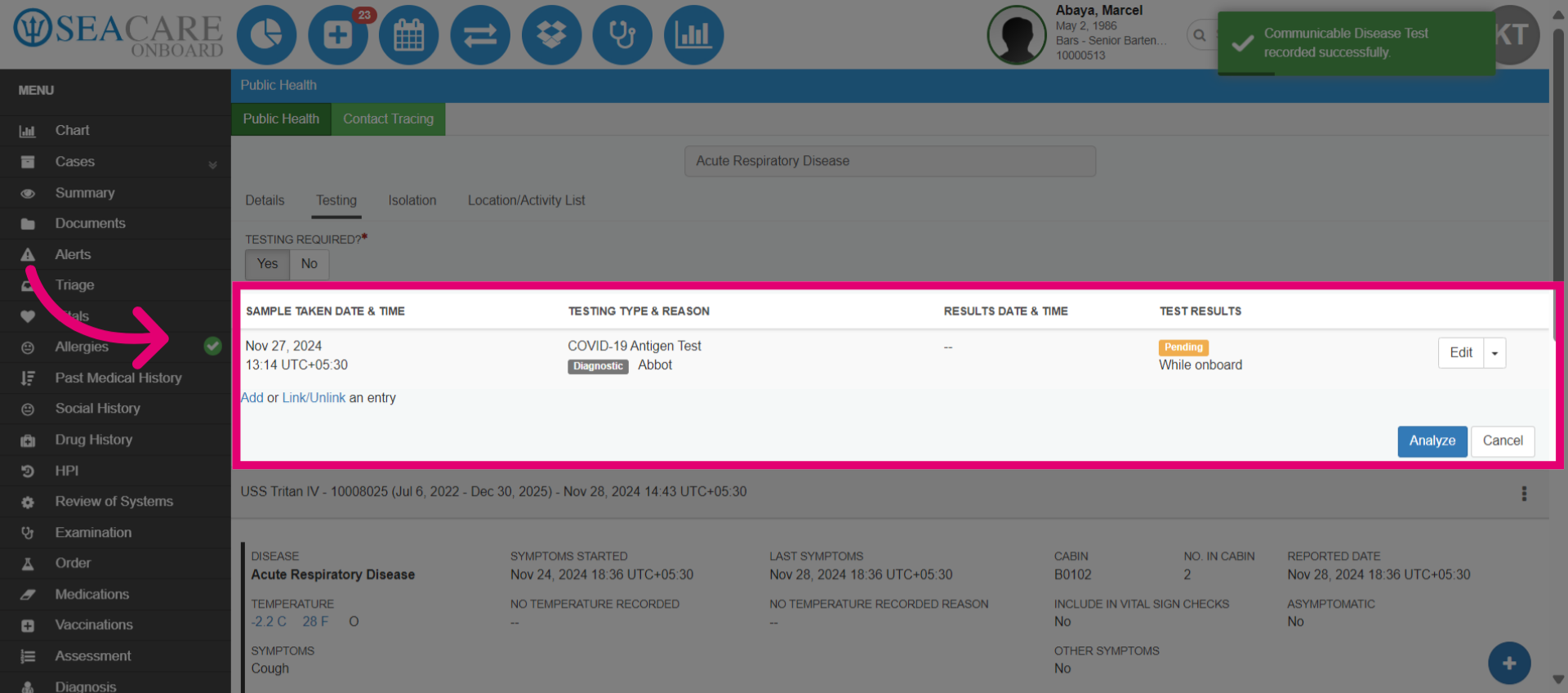The width and height of the screenshot is (1568, 693).
Task: Click the Acute Respiratory Disease field
Action: pos(890,161)
